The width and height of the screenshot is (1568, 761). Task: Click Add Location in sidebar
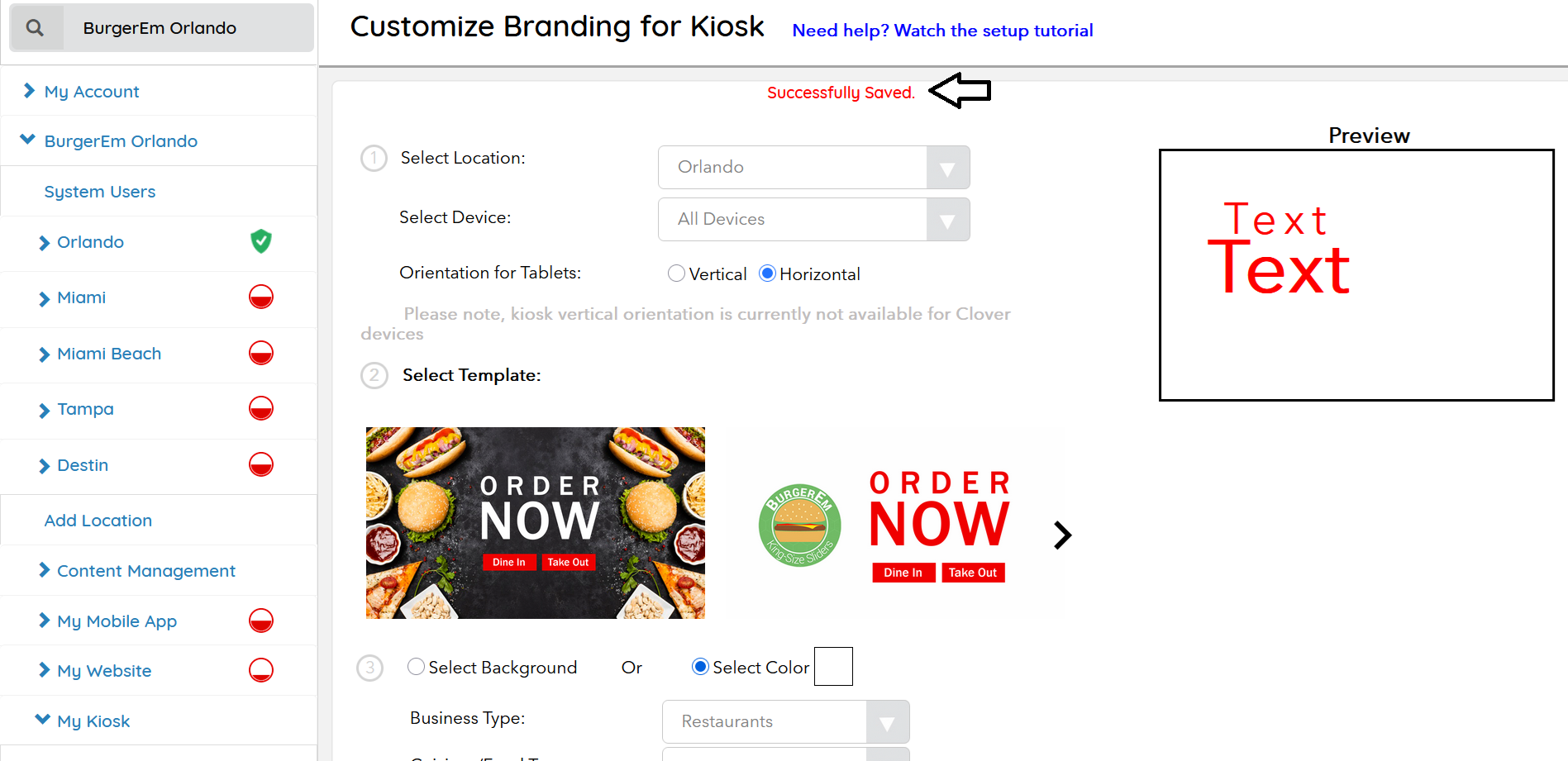(x=98, y=521)
